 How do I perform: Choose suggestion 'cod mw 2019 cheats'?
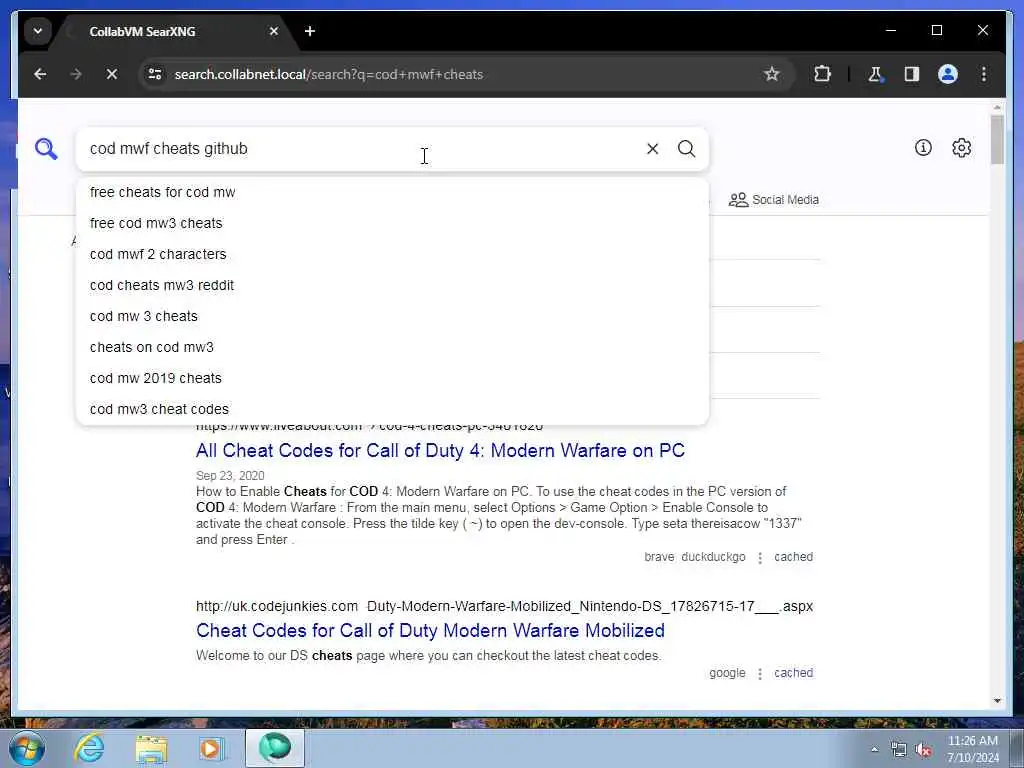pyautogui.click(x=392, y=378)
